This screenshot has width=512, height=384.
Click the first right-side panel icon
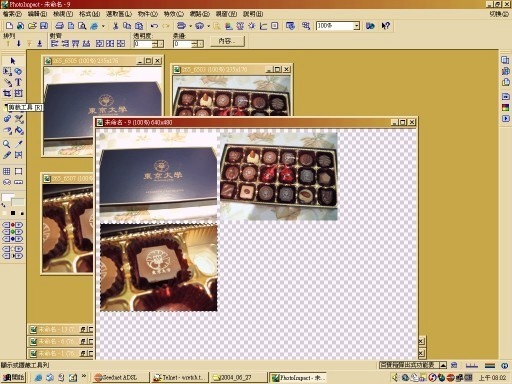(x=505, y=60)
